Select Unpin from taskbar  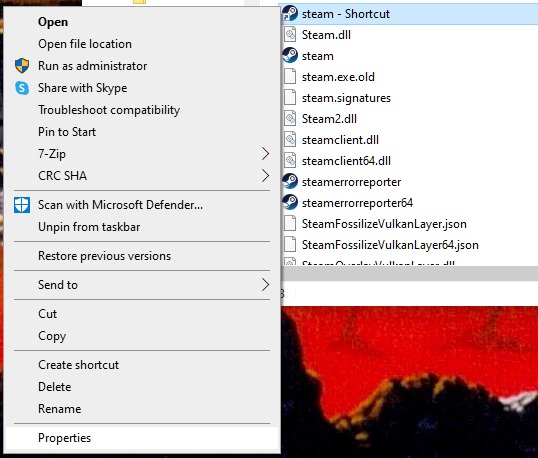click(142, 227)
